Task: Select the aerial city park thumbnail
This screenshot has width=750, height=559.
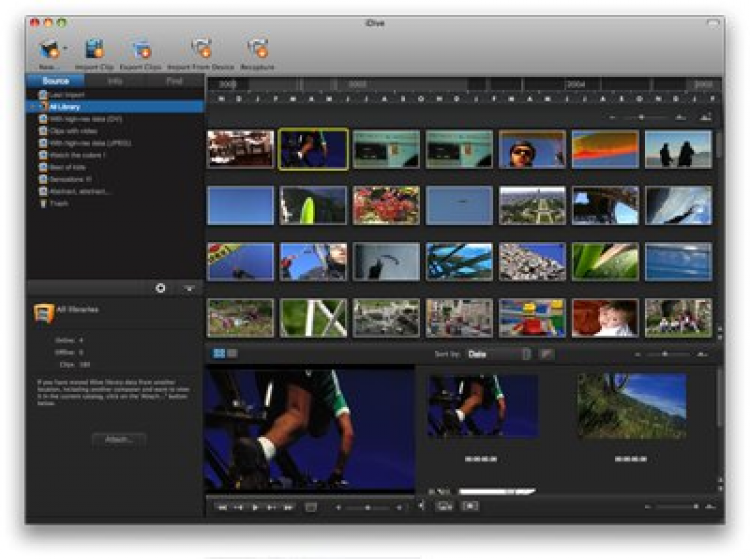Action: click(x=532, y=205)
